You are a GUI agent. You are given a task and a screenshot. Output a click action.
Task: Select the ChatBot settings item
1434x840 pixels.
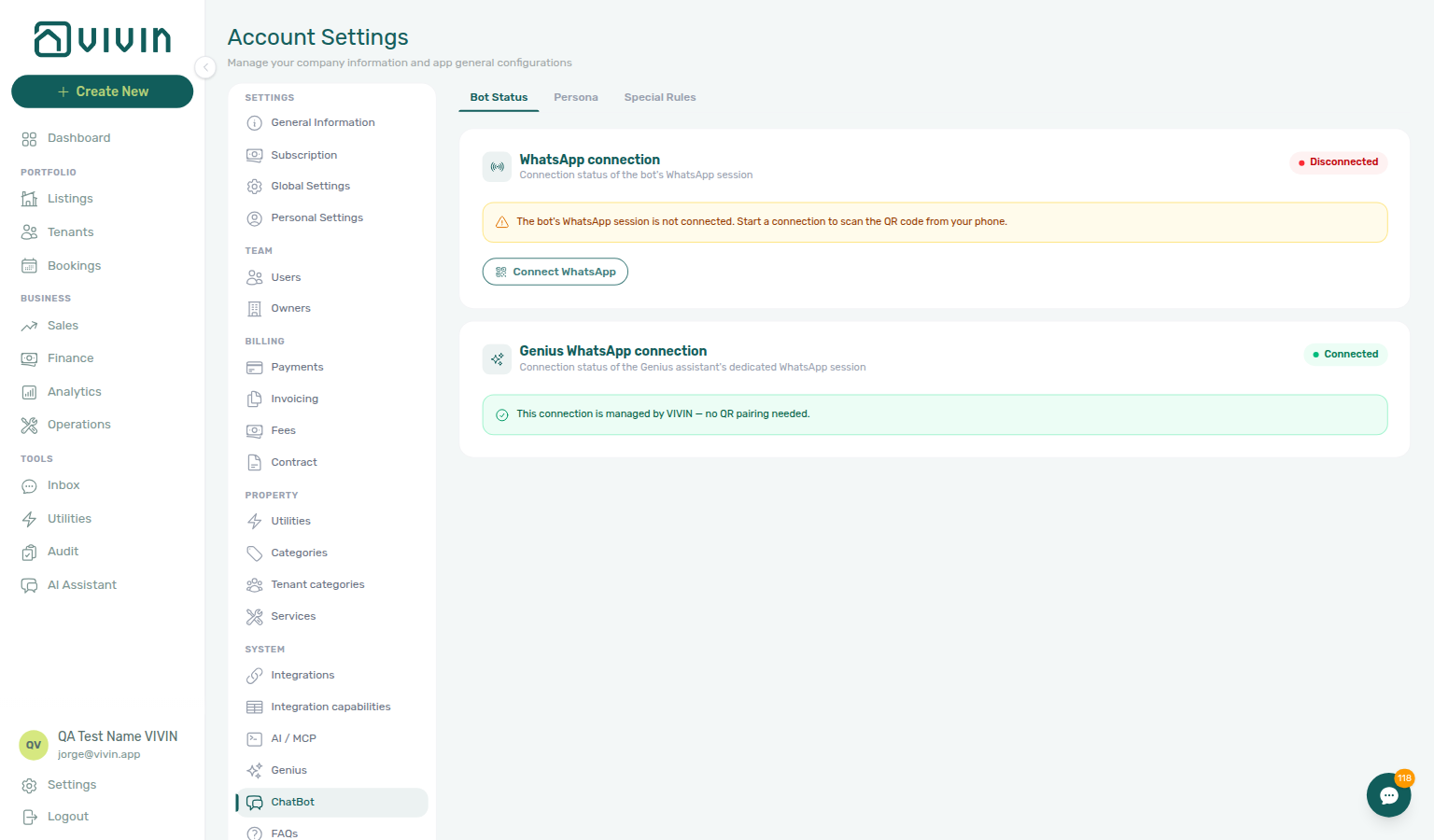331,803
